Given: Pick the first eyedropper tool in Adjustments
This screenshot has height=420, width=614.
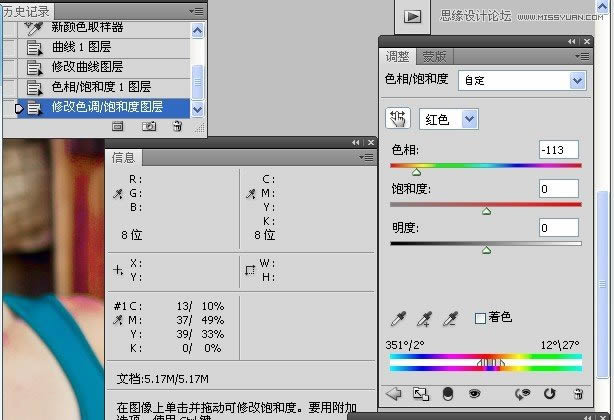Looking at the screenshot, I should (399, 318).
